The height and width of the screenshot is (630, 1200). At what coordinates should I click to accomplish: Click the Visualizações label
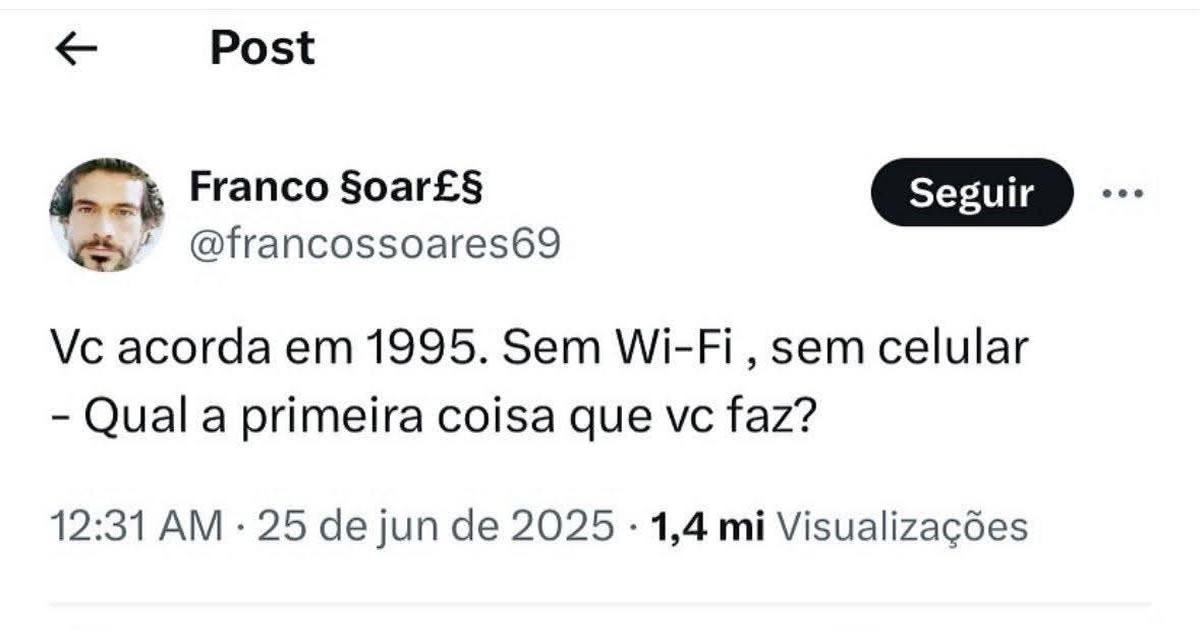point(902,526)
